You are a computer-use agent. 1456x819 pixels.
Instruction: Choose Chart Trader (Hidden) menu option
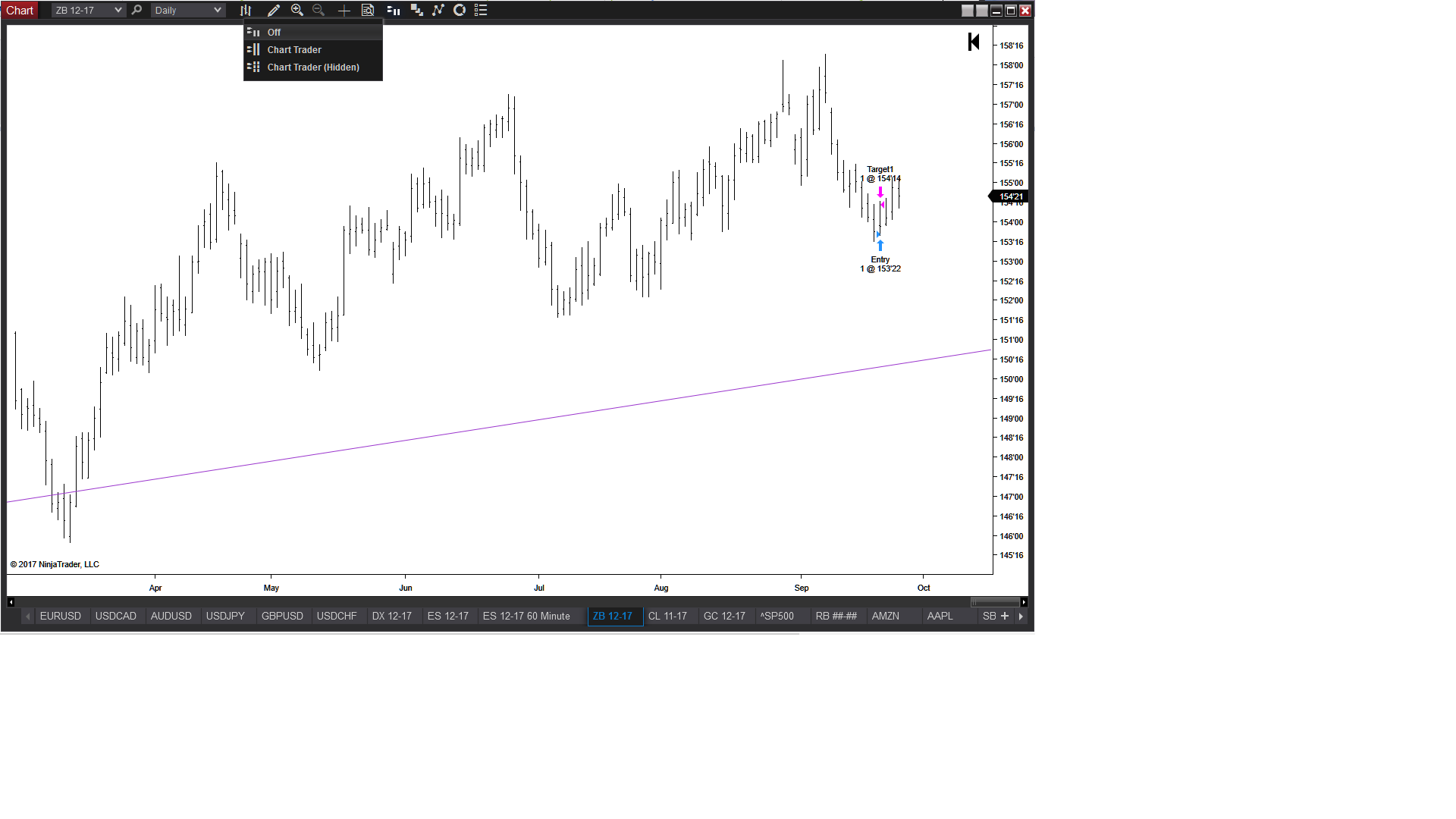click(x=312, y=67)
